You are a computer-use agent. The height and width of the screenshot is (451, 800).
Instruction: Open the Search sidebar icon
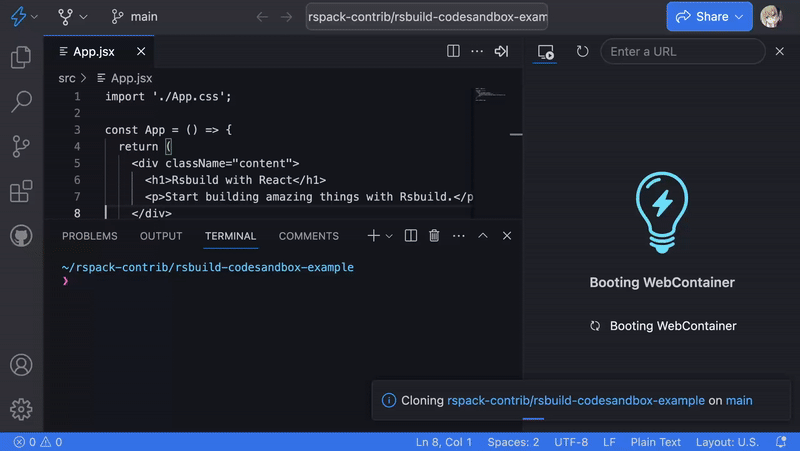click(x=21, y=102)
